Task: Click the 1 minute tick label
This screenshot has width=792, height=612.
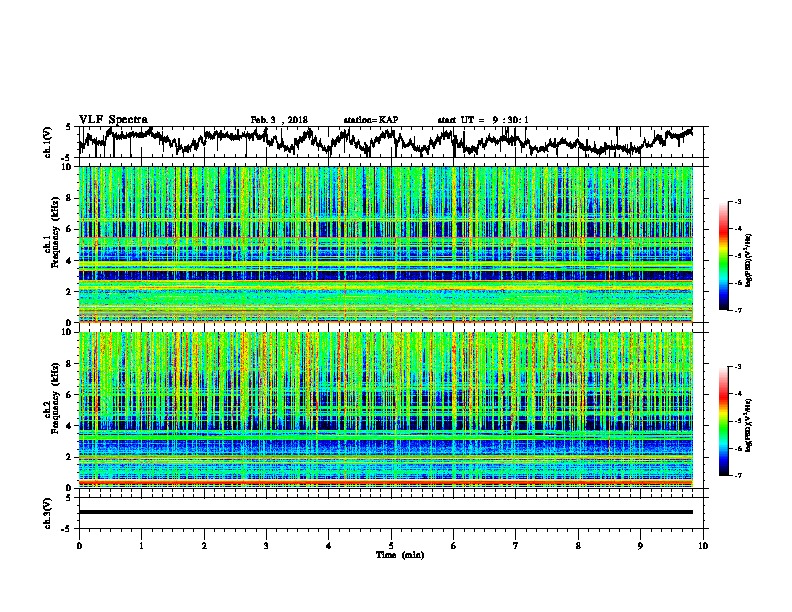Action: click(141, 546)
